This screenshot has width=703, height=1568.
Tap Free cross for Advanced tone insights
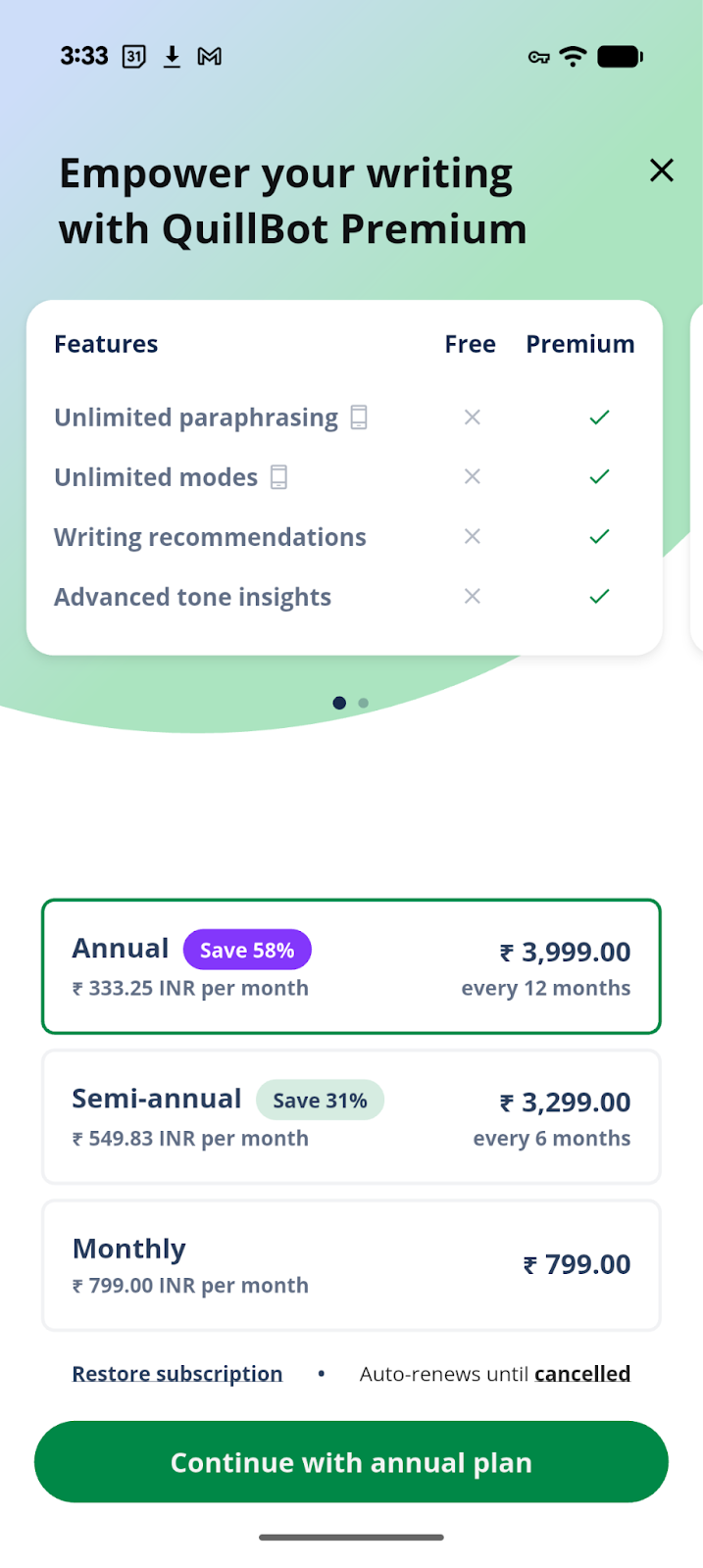472,597
